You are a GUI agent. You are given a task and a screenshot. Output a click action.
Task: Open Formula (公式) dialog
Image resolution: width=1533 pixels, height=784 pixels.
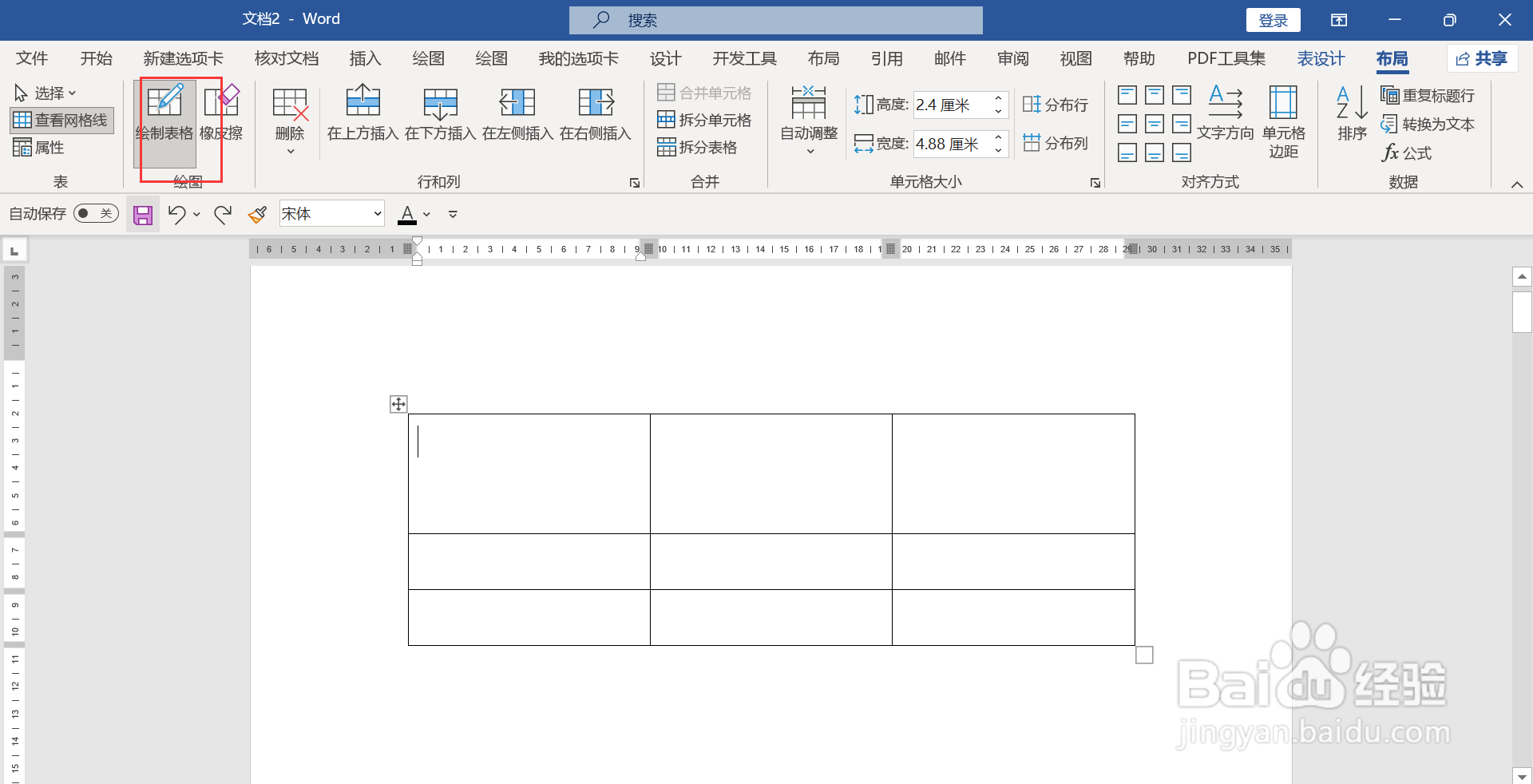coord(1407,152)
